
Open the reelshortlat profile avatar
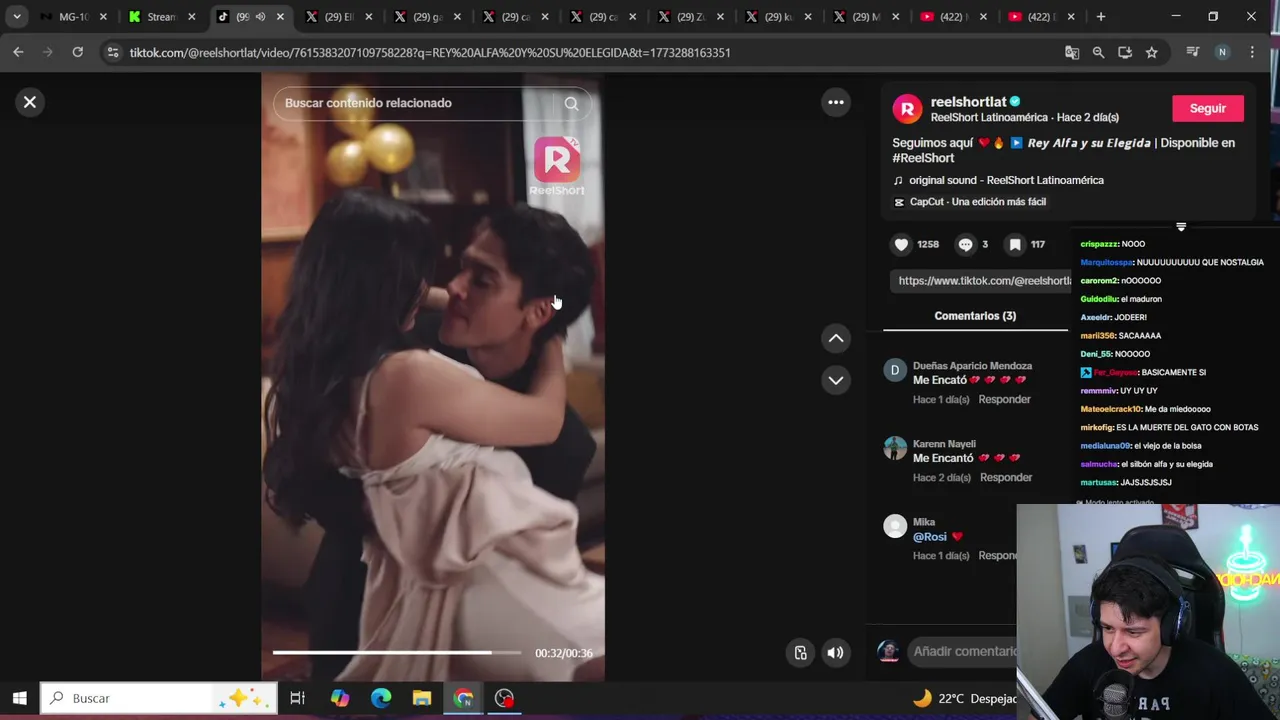click(907, 108)
